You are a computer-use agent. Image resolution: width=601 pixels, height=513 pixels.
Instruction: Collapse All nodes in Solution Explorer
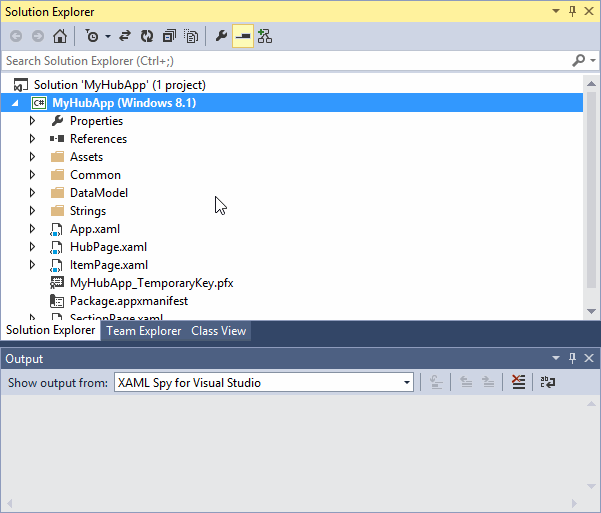click(169, 36)
